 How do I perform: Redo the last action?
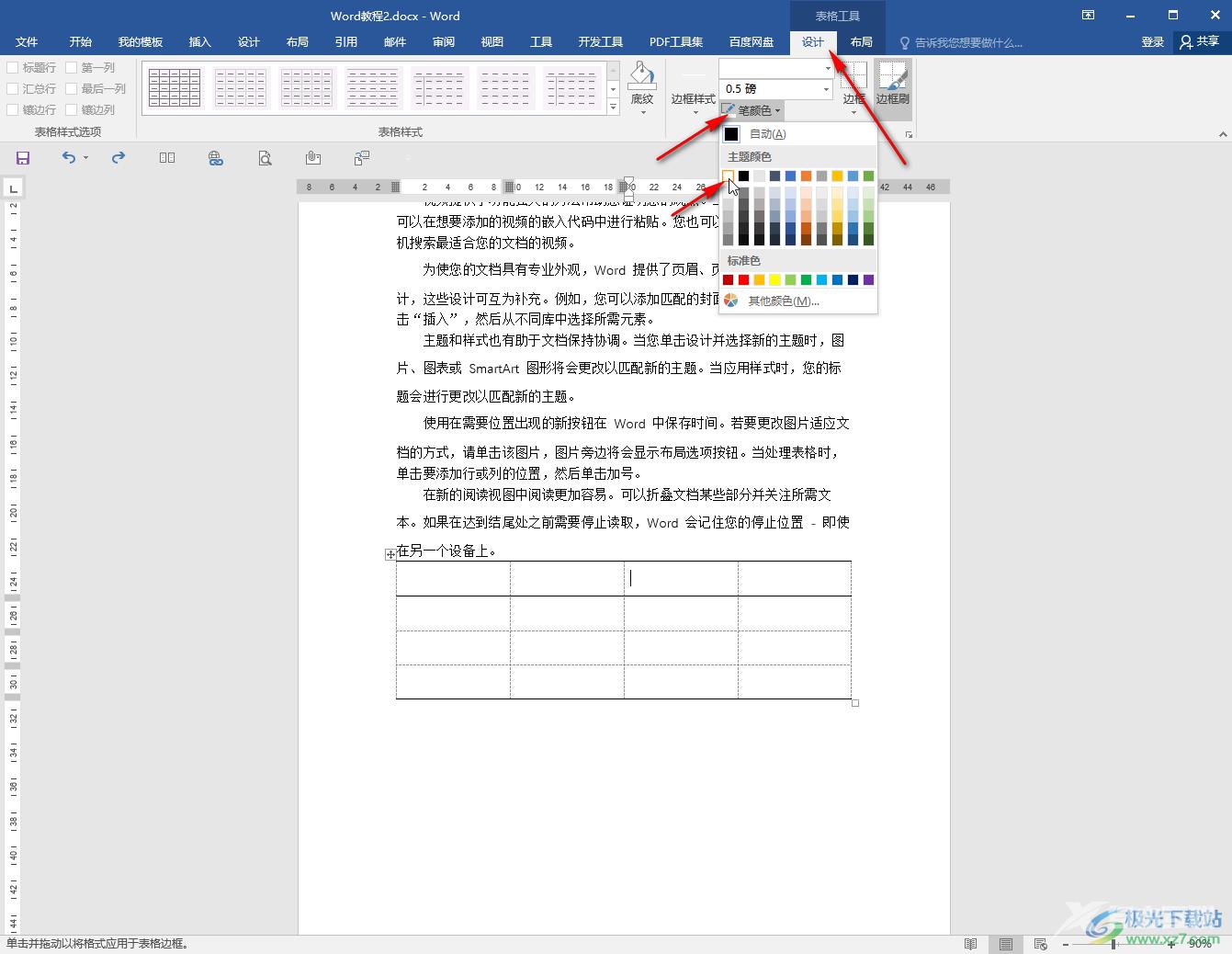[118, 157]
